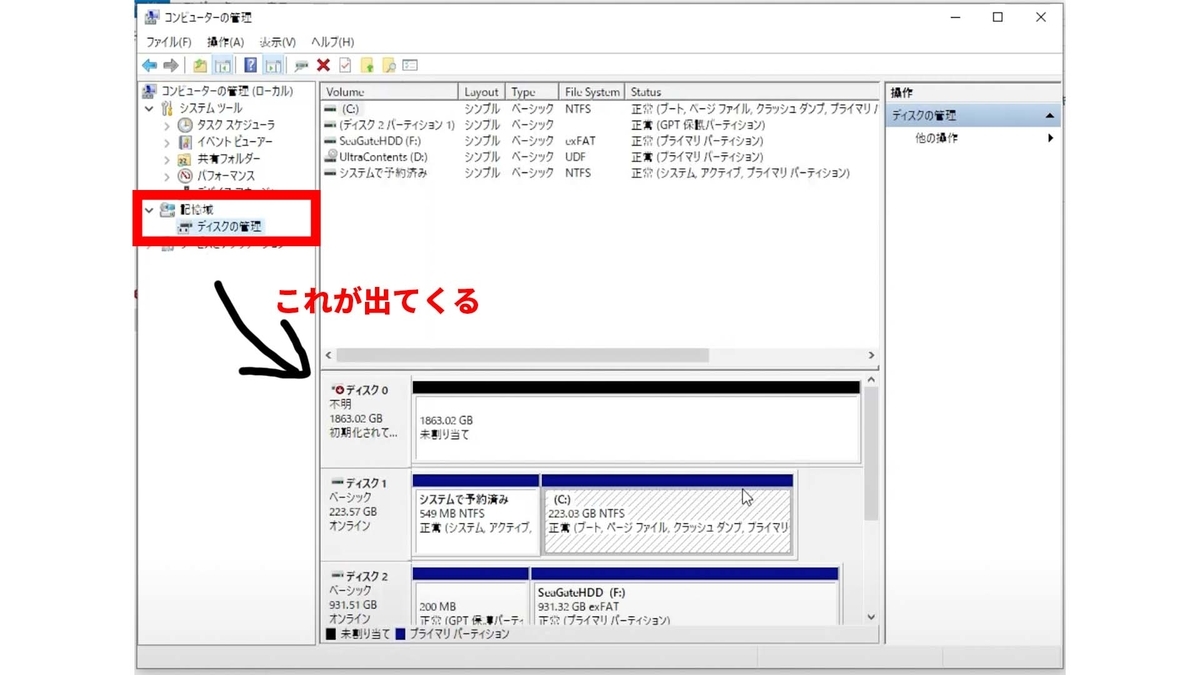Image resolution: width=1200 pixels, height=675 pixels.
Task: Click the パフォーマンス icon
Action: pos(185,176)
